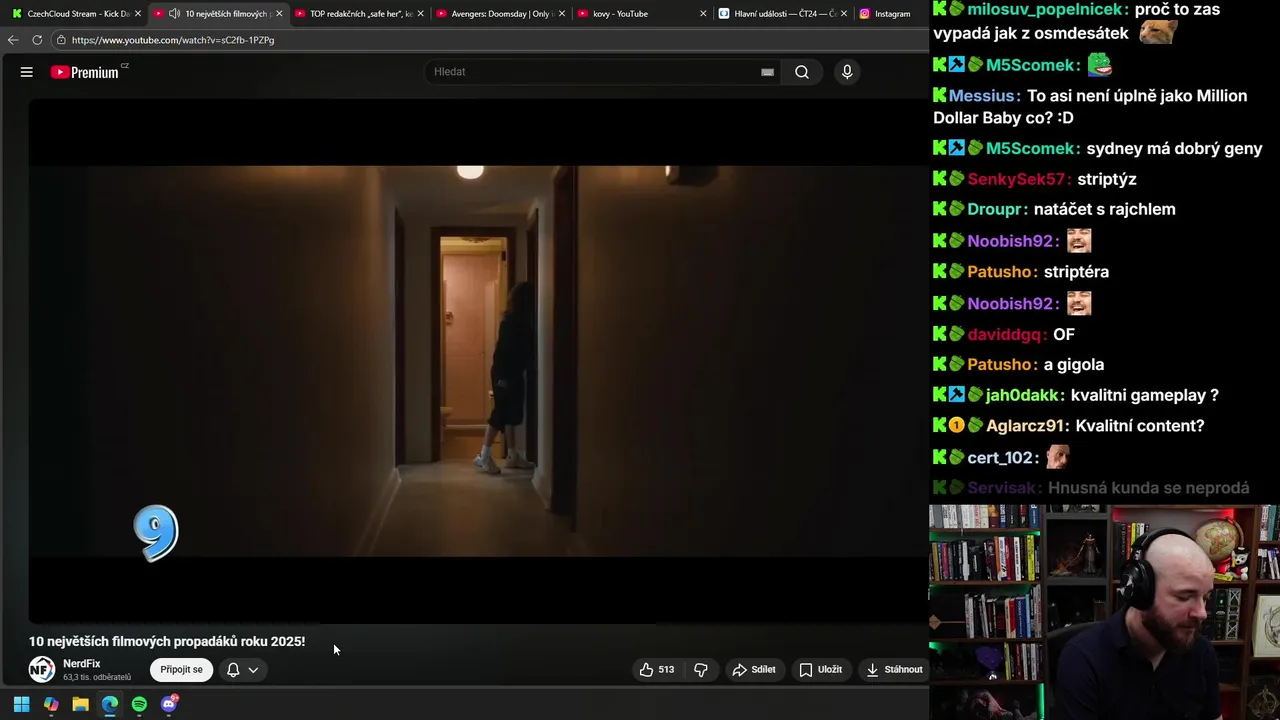Viewport: 1280px width, 720px height.
Task: Click the 63,3 tis. odběratelů subscriber count
Action: [97, 677]
